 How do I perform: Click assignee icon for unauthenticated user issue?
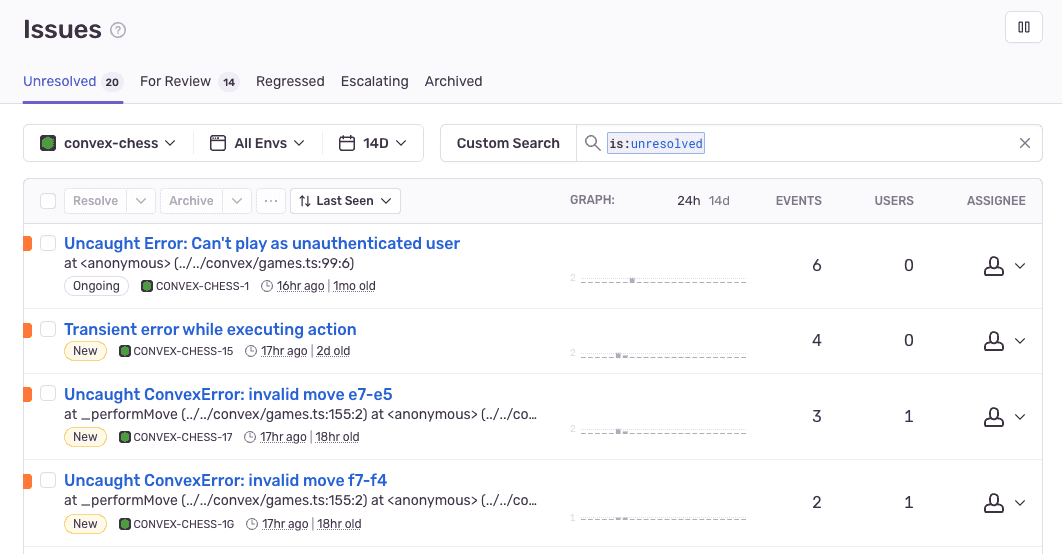point(994,266)
